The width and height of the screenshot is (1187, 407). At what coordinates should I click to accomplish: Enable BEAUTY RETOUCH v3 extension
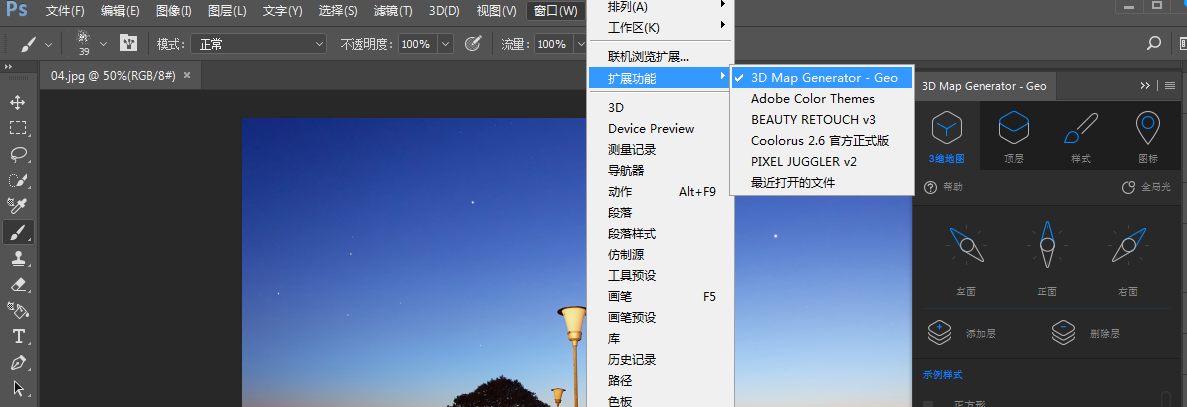tap(822, 120)
